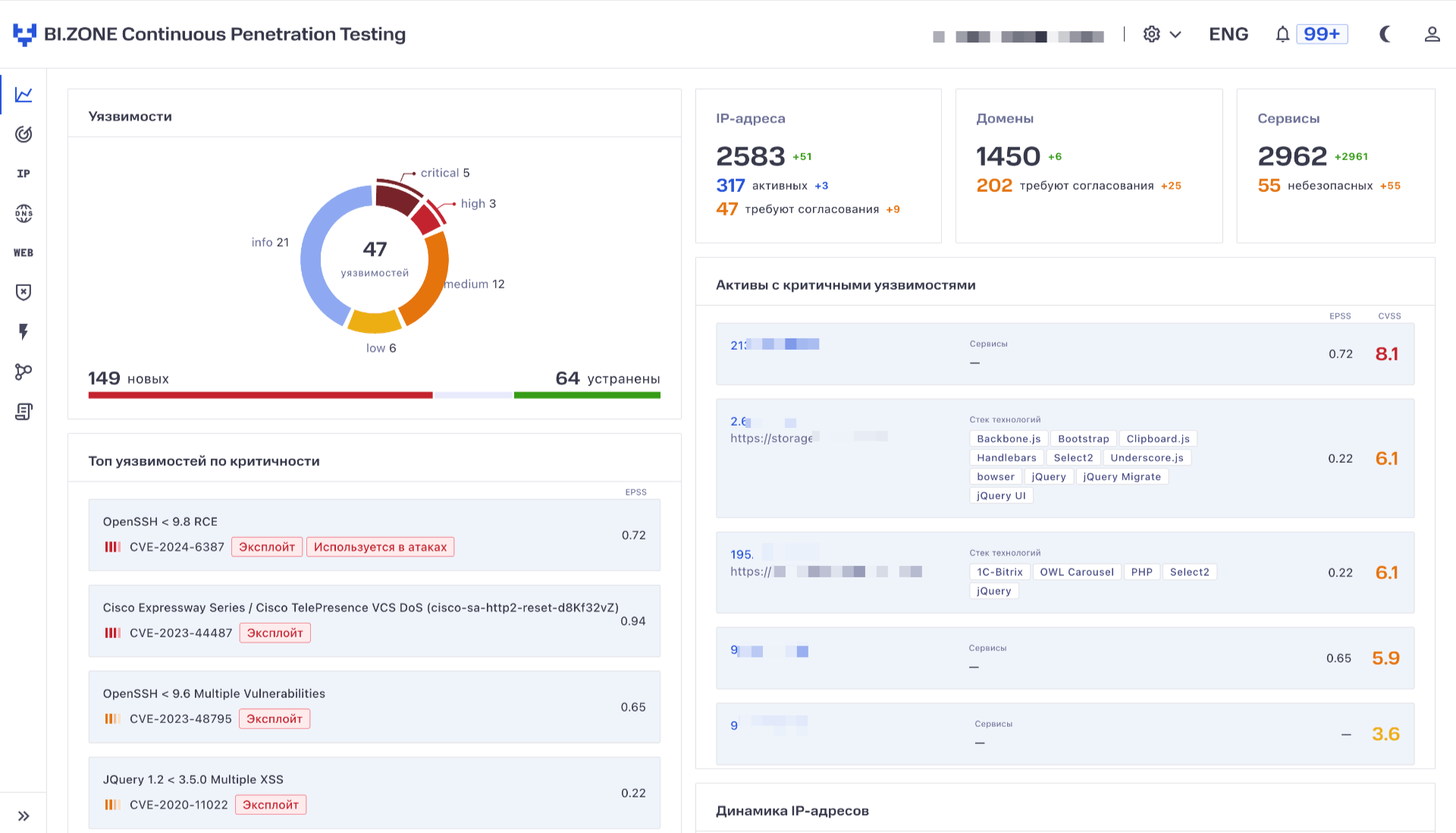
Task: Select the gauge icon in the sidebar
Action: click(x=24, y=134)
